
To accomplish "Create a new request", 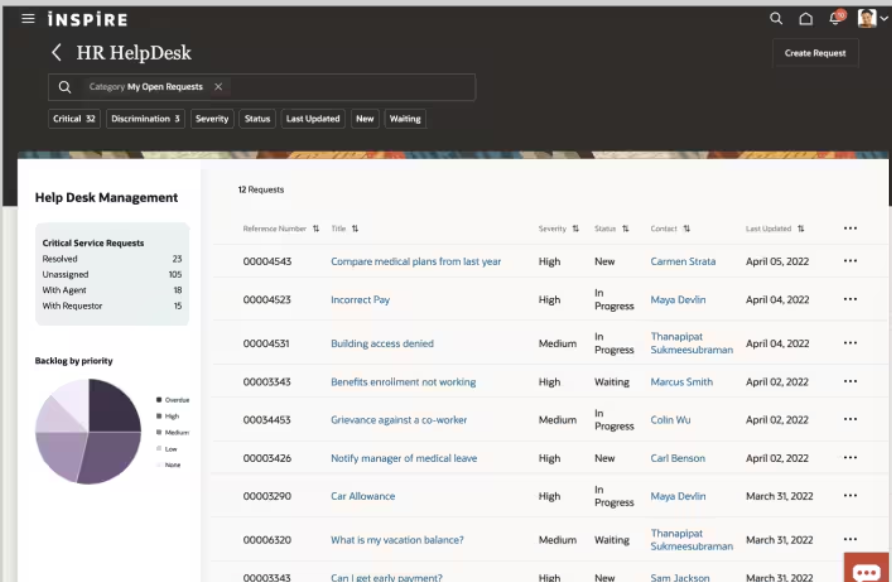I will [x=815, y=53].
